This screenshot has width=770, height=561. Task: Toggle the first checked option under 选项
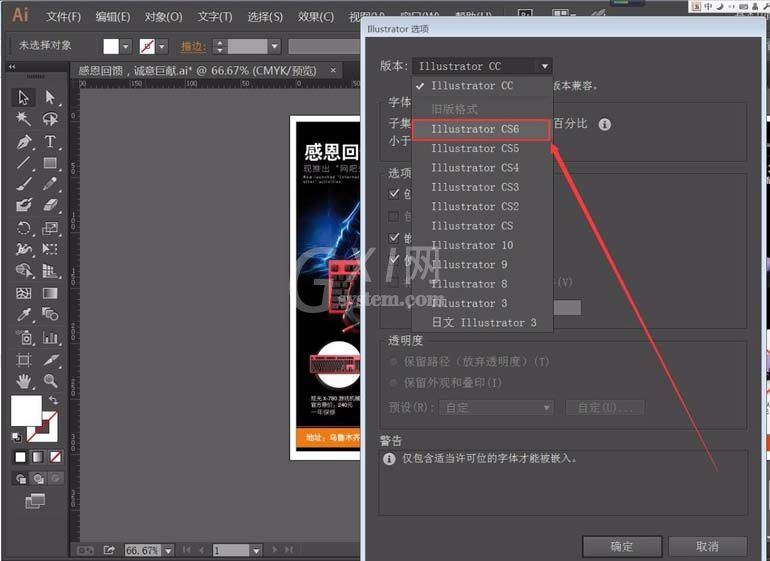coord(394,193)
